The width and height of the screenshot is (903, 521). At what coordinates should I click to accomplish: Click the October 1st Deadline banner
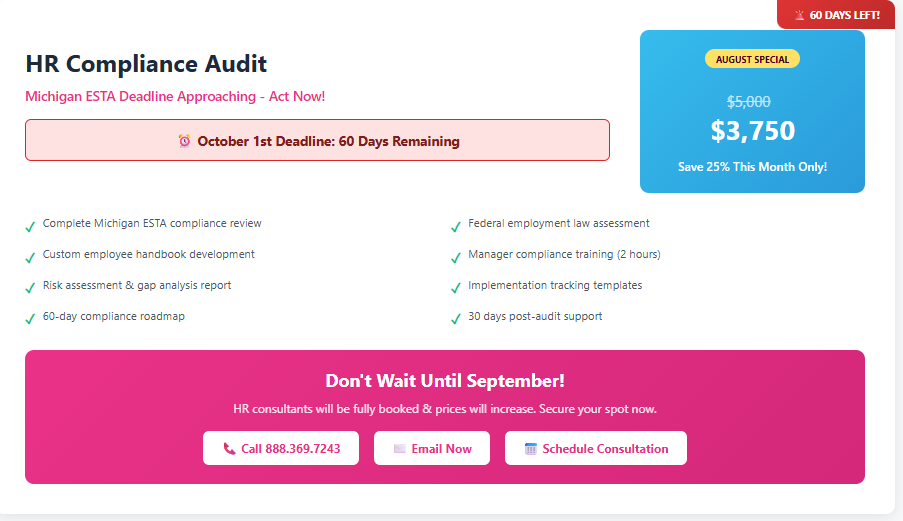tap(317, 140)
